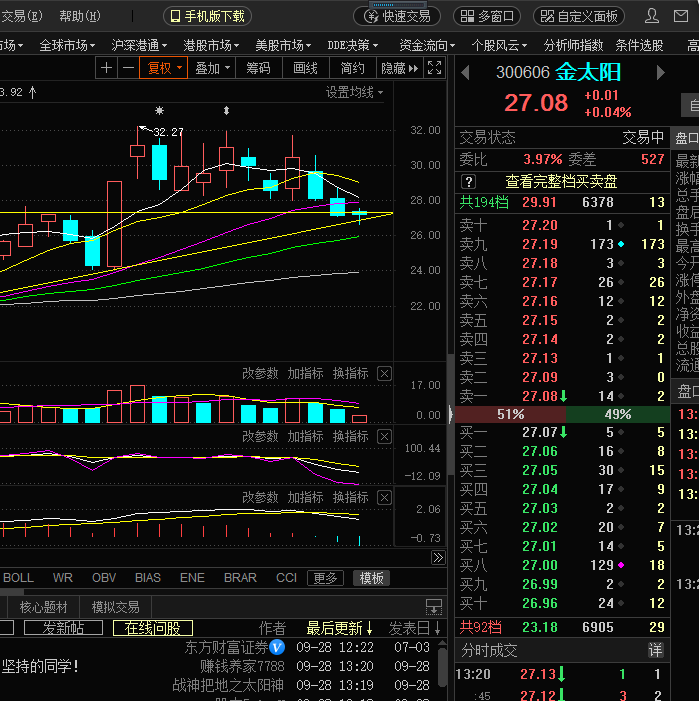Click 加指标 in the volume panel

click(305, 373)
